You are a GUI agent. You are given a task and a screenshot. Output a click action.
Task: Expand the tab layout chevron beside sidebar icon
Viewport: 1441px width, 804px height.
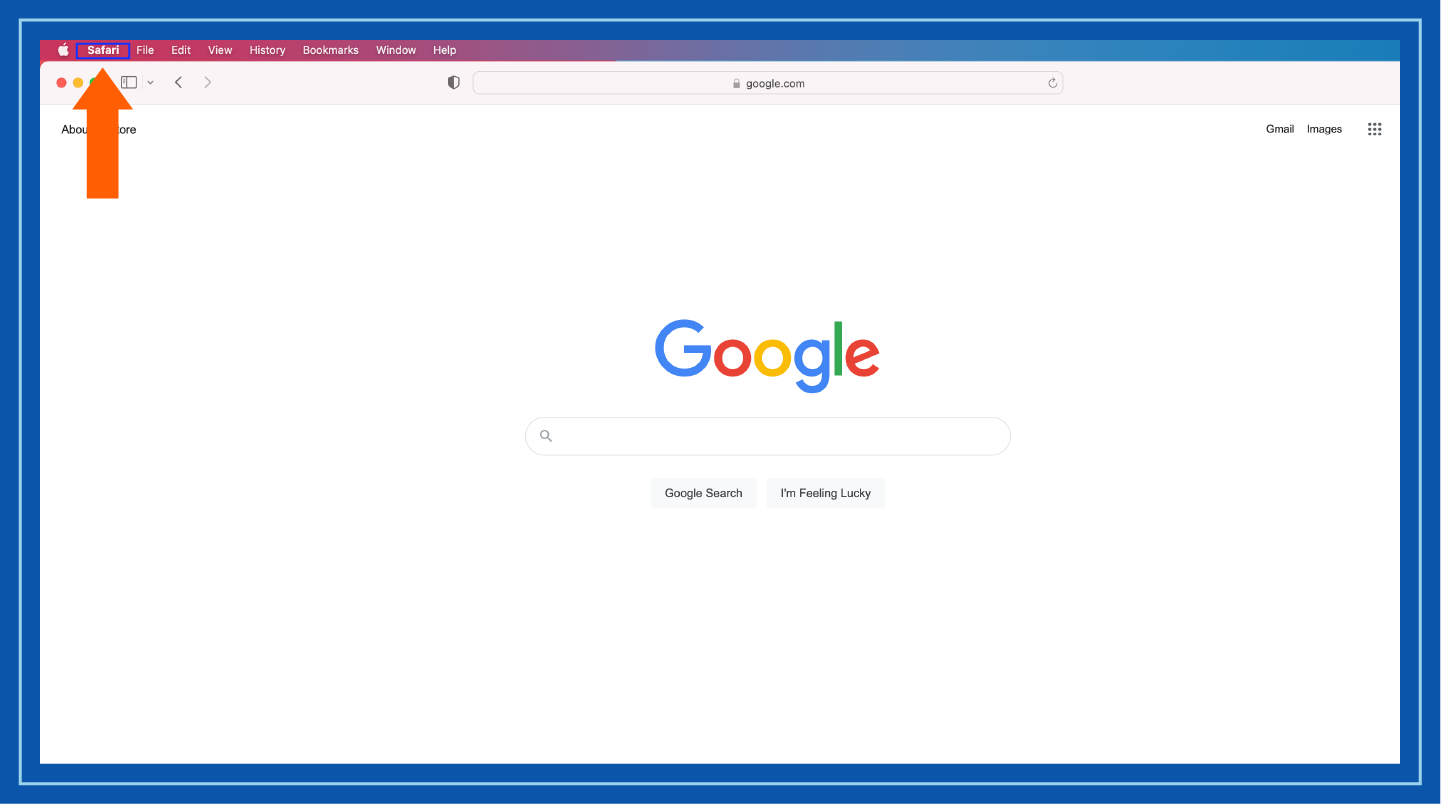[x=150, y=82]
